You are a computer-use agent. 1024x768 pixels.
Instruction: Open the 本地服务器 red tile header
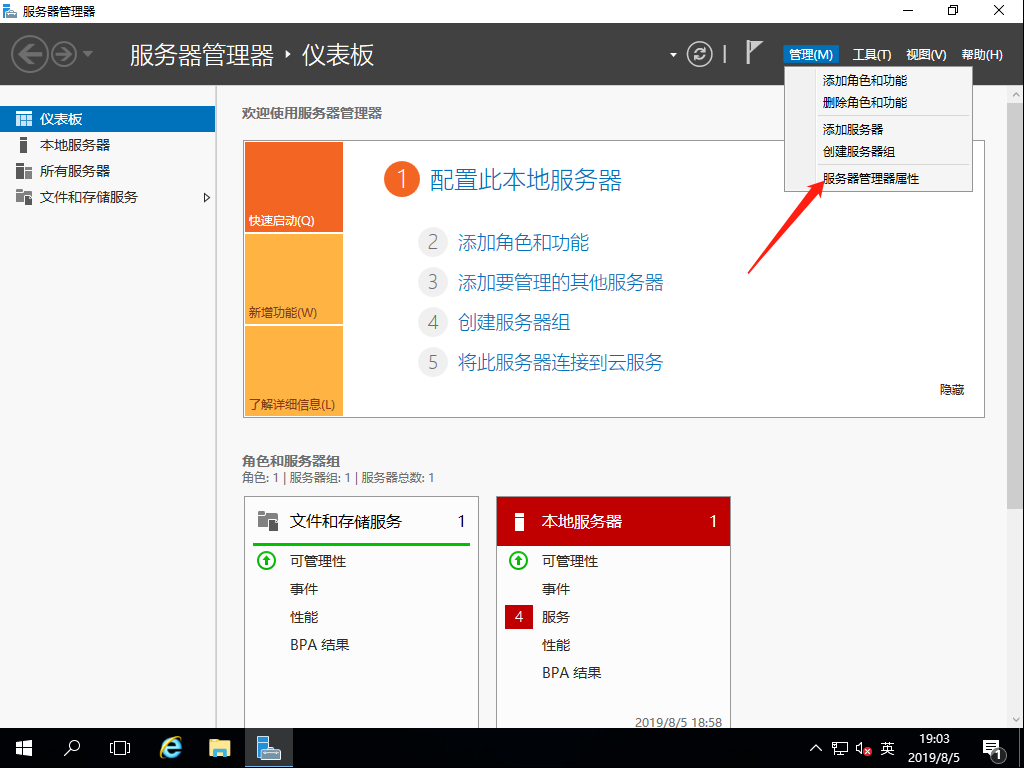(613, 521)
